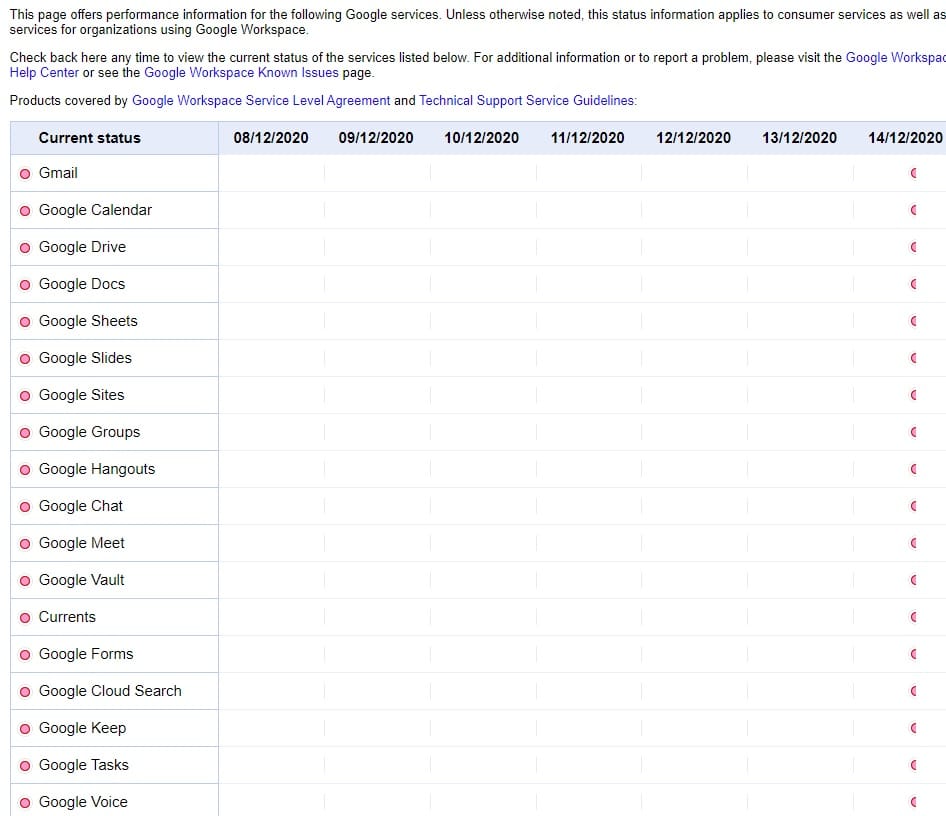This screenshot has height=816, width=946.
Task: Select the Google Chat service name
Action: tap(81, 506)
